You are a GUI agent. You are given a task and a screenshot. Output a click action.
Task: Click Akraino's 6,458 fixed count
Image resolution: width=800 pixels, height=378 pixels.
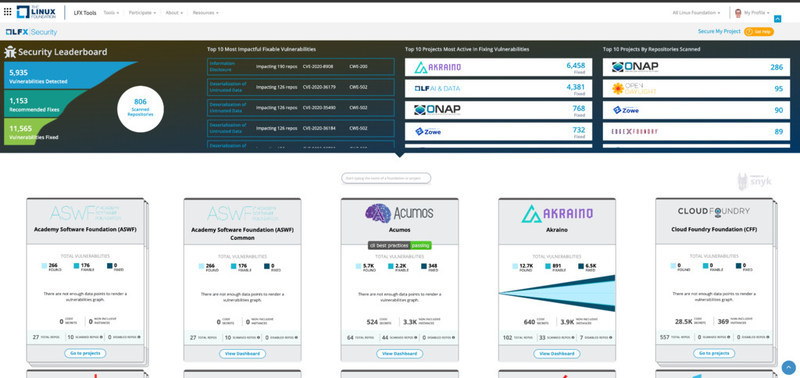(x=576, y=65)
